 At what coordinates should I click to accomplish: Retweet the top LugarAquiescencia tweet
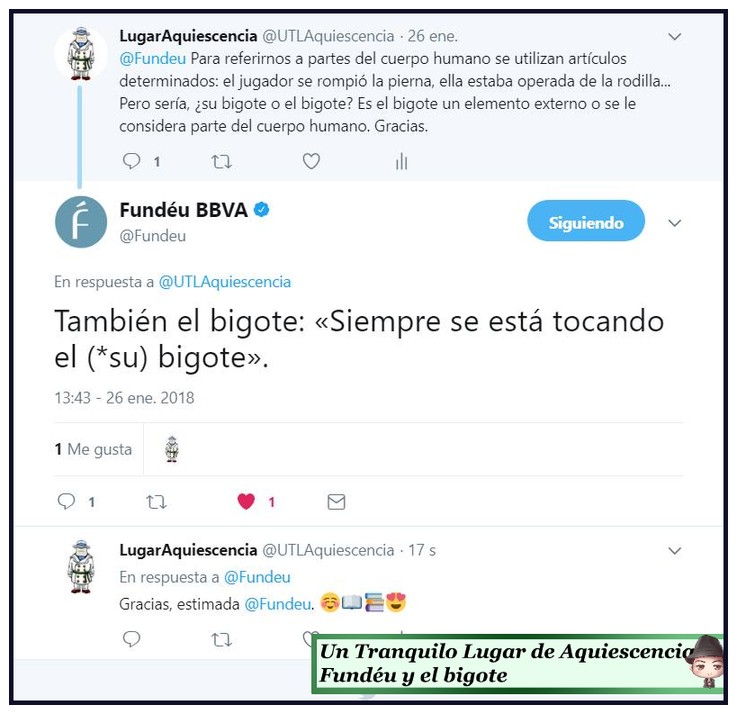(221, 162)
